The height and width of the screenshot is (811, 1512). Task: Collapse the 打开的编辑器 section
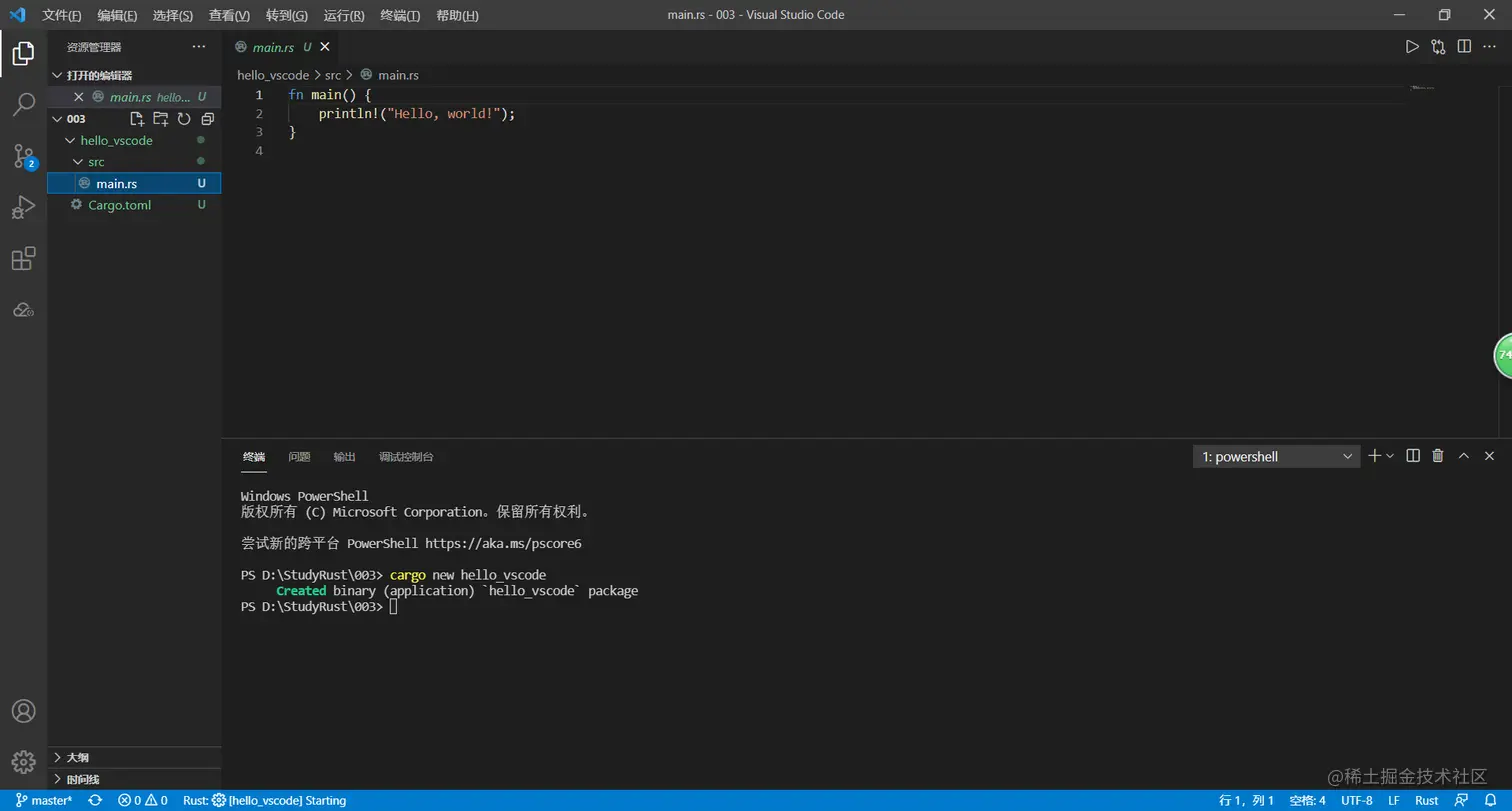[x=134, y=75]
